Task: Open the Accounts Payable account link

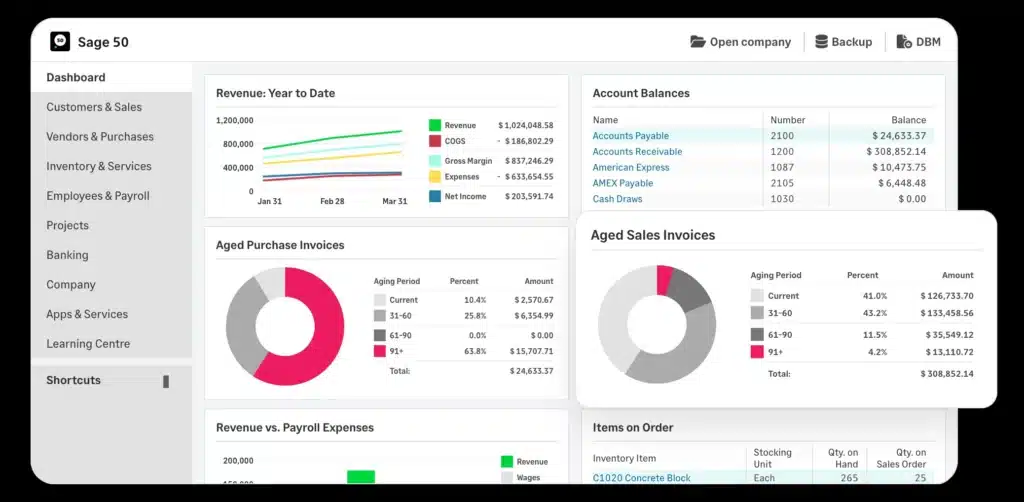Action: point(631,136)
